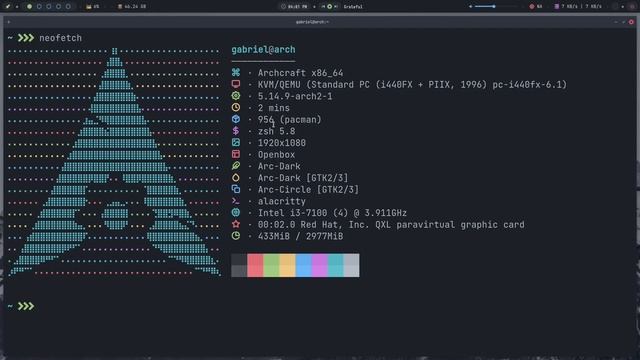The width and height of the screenshot is (640, 360).
Task: Click the prompt icon beside 'alacritty'
Action: (x=236, y=201)
